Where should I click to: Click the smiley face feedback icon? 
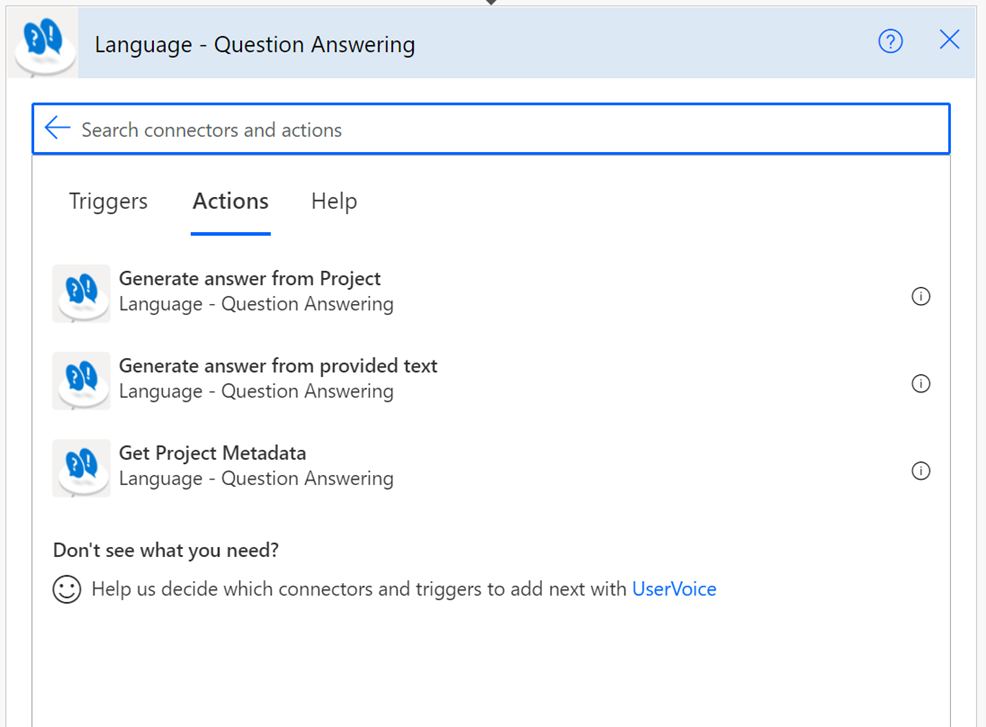point(67,589)
